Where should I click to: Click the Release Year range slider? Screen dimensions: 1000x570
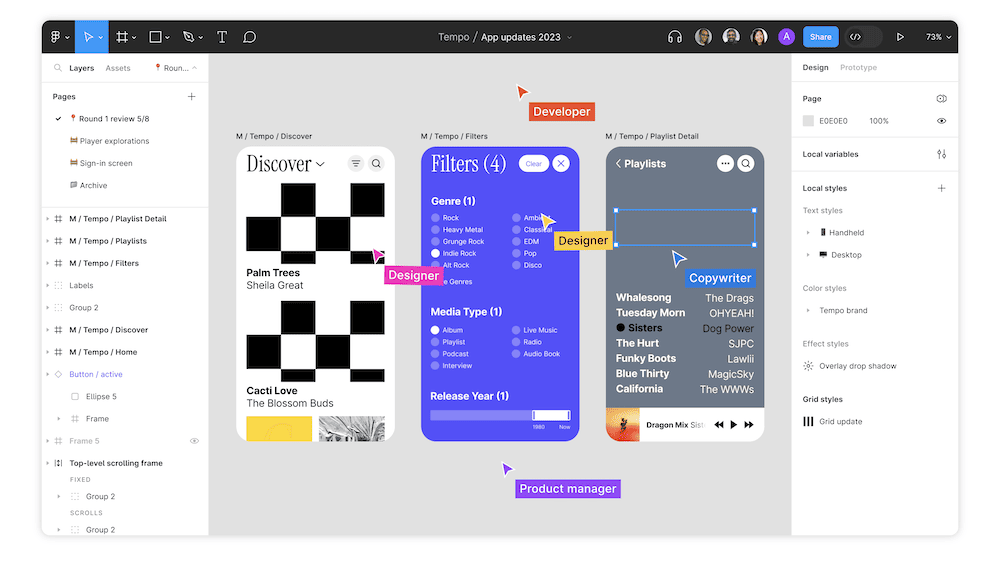click(500, 415)
